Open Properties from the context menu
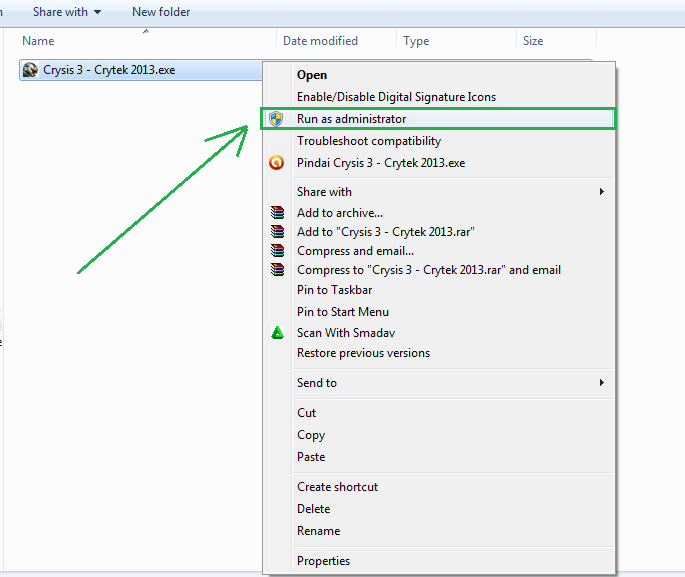This screenshot has height=577, width=685. pos(439,561)
